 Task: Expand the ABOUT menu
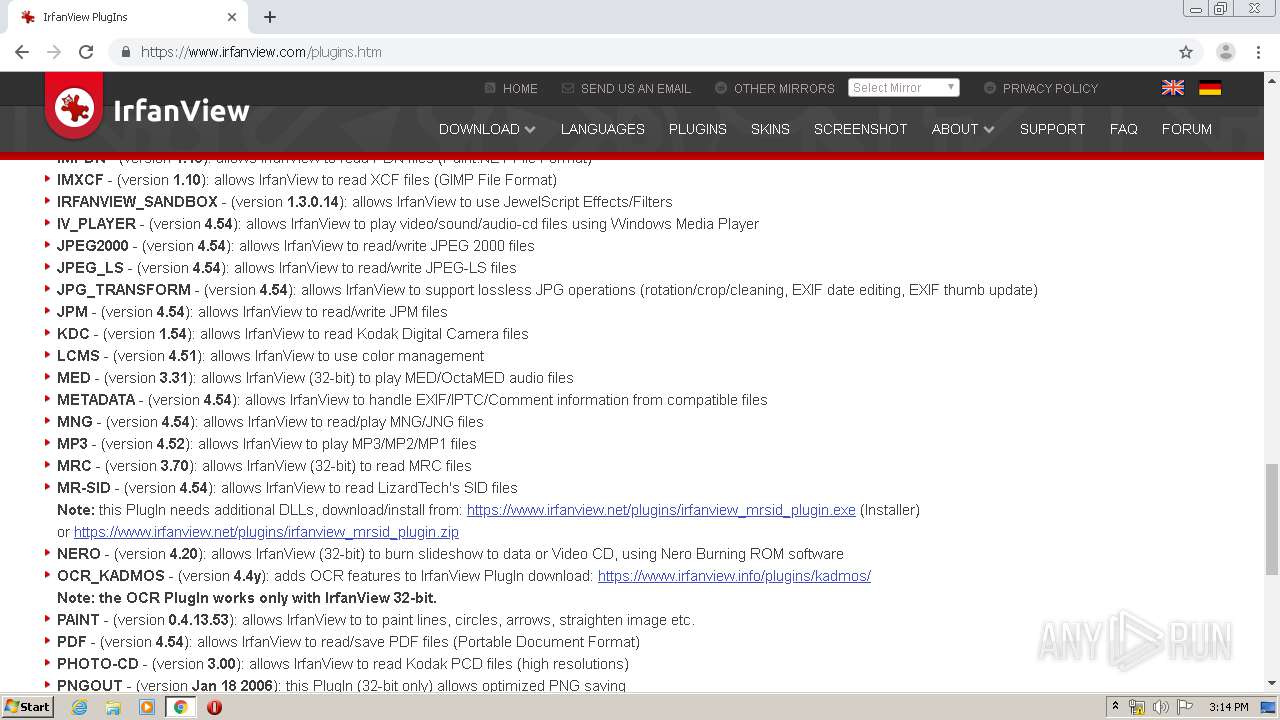[963, 129]
